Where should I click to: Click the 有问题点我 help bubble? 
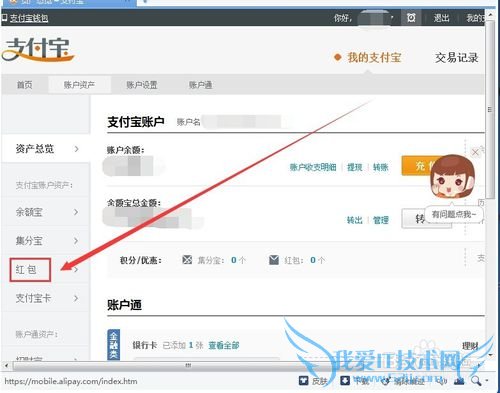(454, 214)
